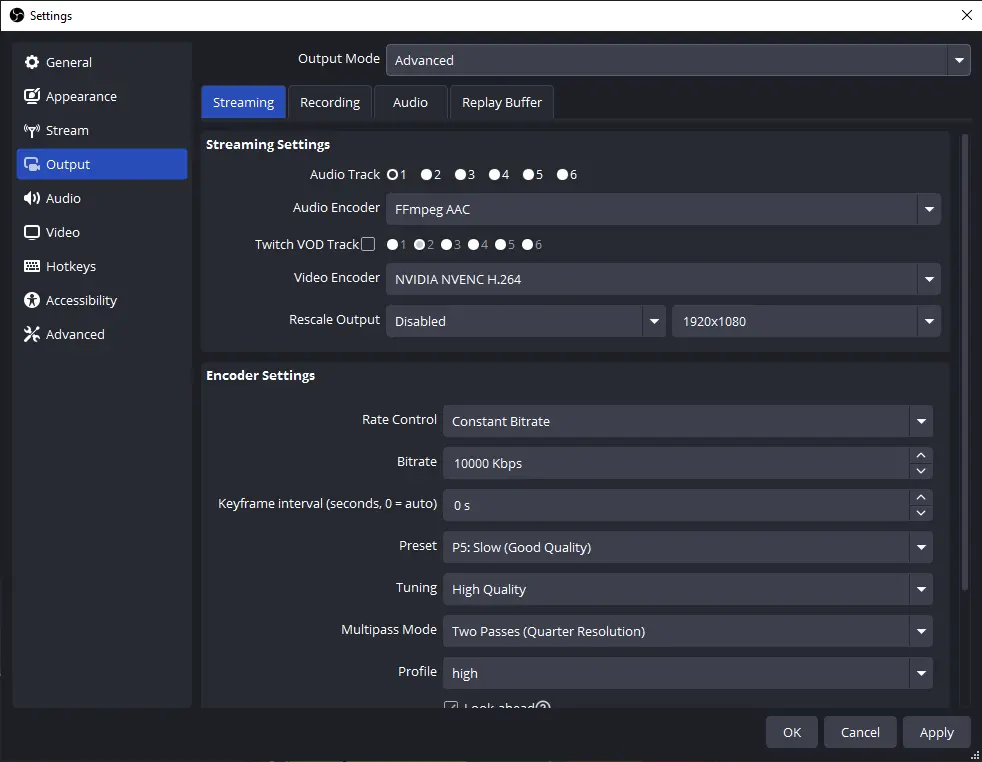Decrease Keyframe interval with down arrow

coord(921,513)
